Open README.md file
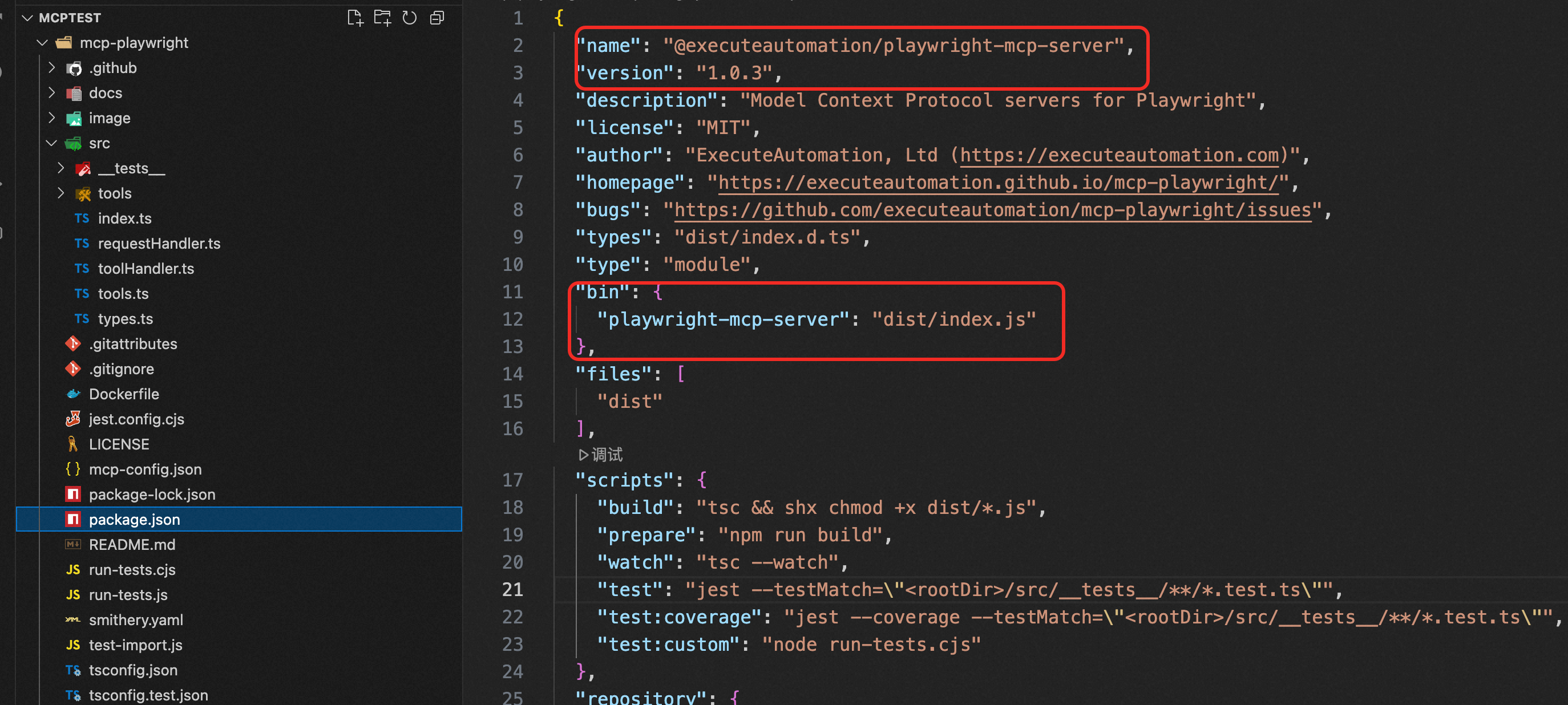Image resolution: width=1568 pixels, height=705 pixels. (131, 544)
